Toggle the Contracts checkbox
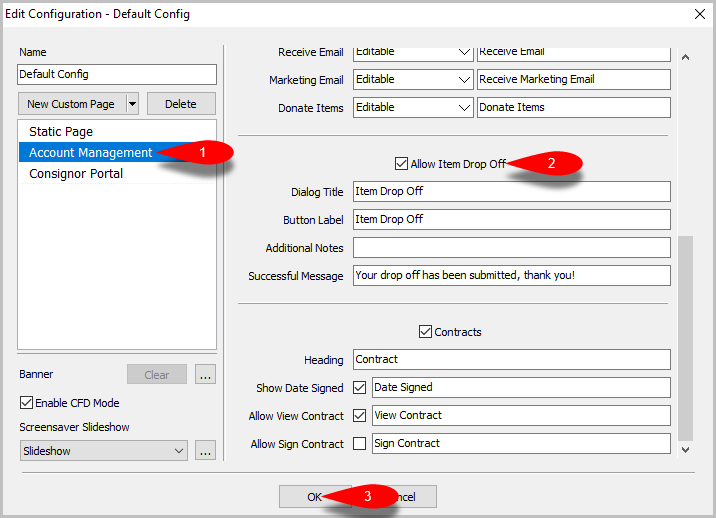This screenshot has height=518, width=716. tap(425, 332)
